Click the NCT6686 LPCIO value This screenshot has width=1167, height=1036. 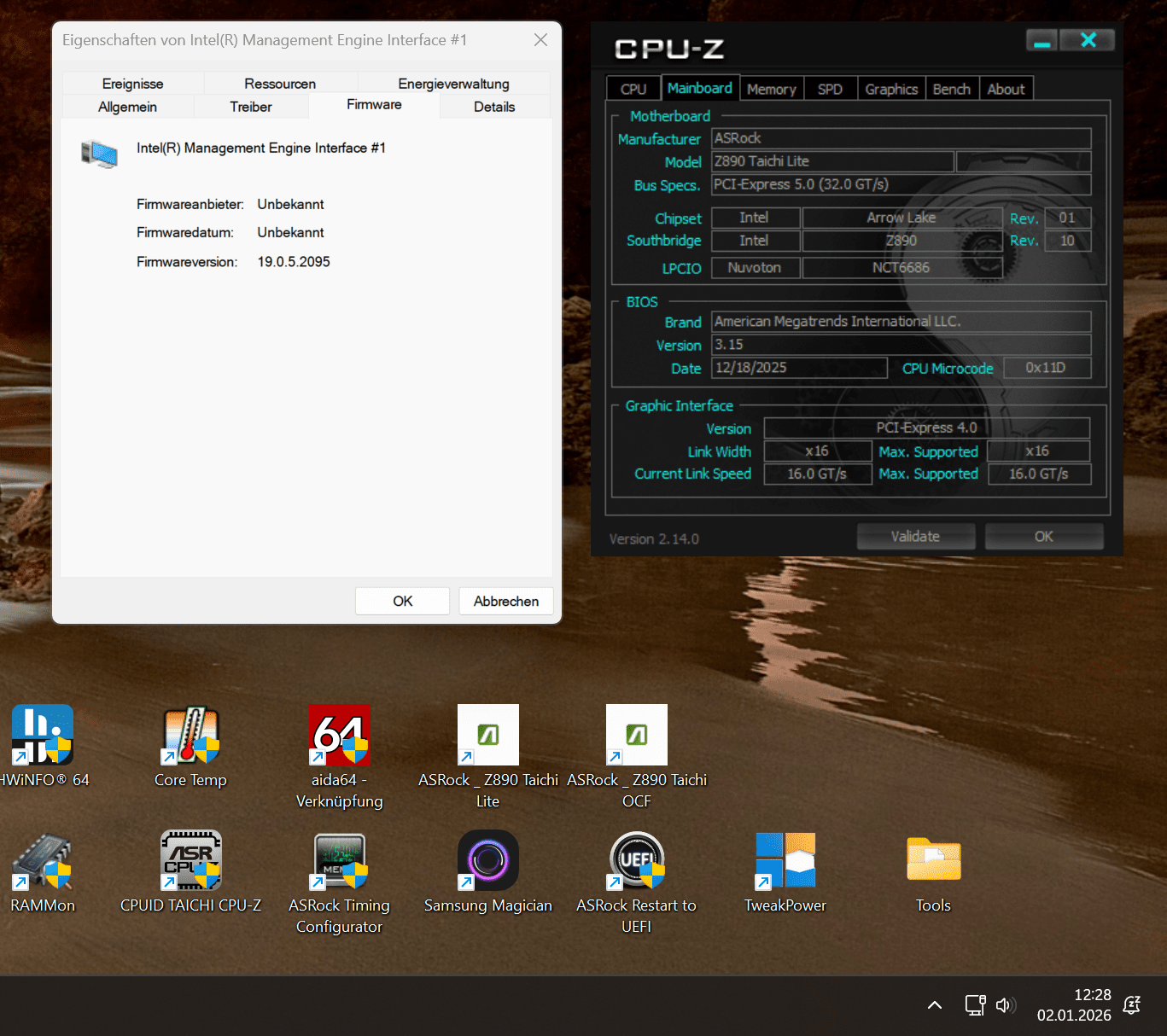pyautogui.click(x=902, y=268)
